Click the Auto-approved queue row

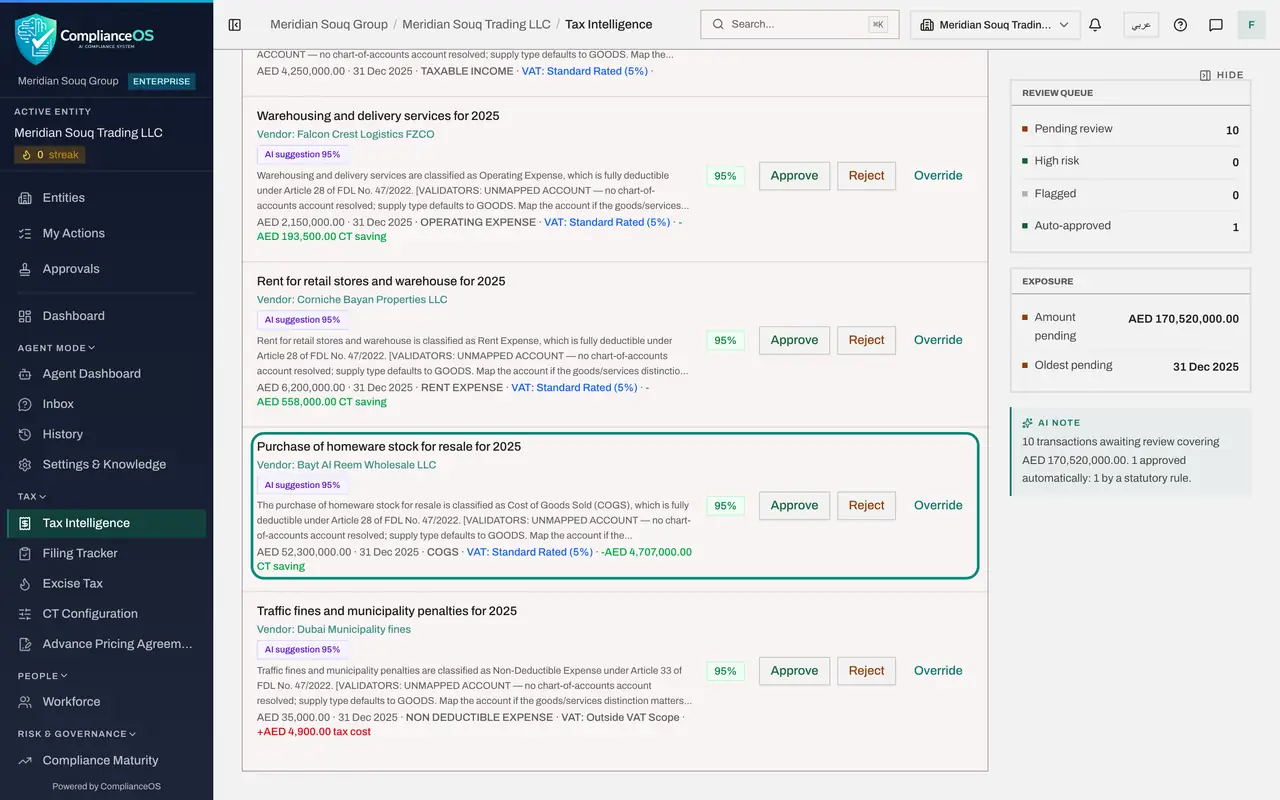tap(1130, 226)
